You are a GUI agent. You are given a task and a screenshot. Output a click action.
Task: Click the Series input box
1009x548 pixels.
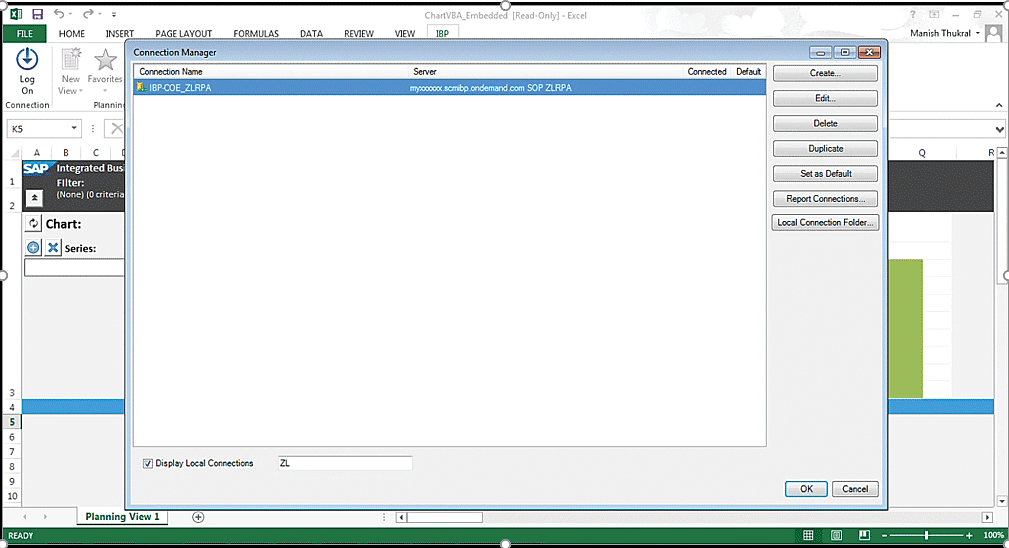(74, 268)
